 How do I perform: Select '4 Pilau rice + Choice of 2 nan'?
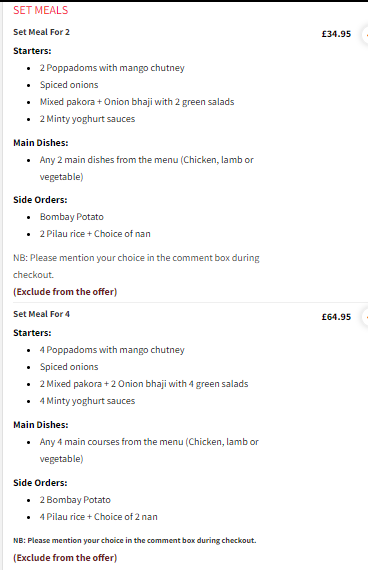click(x=99, y=517)
